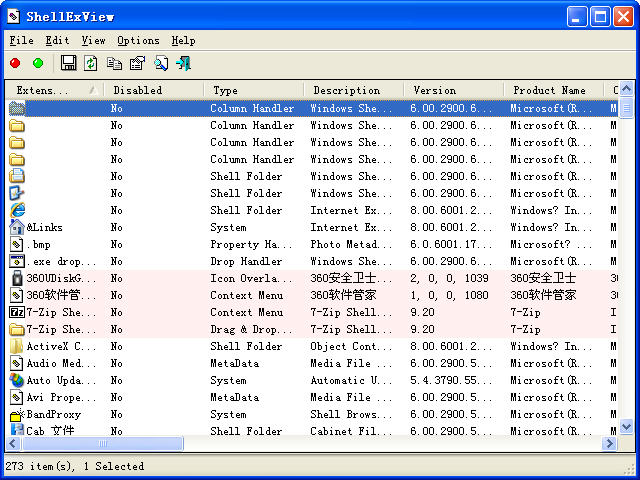Click the Exit door toolbar icon

pos(184,63)
